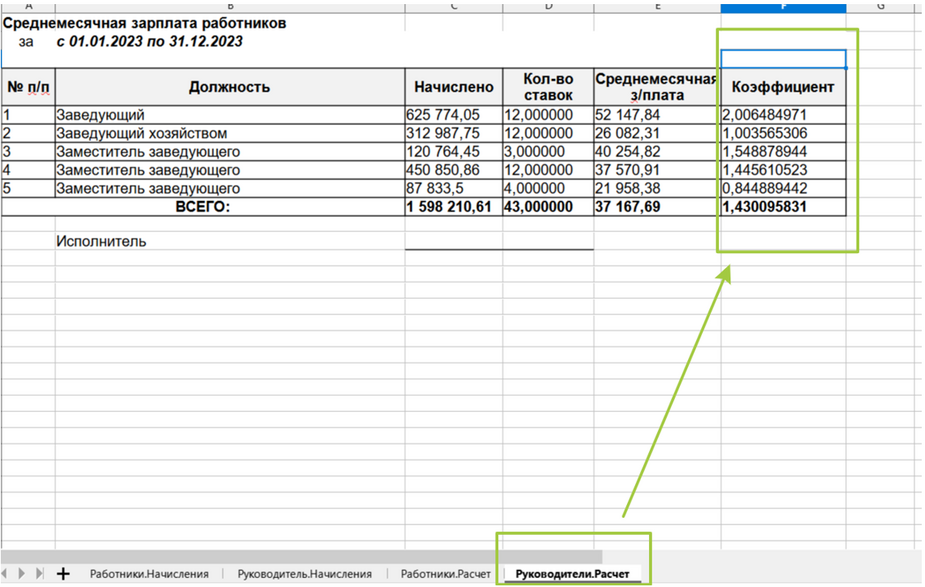Jump to last sheet tab arrow

[x=40, y=574]
